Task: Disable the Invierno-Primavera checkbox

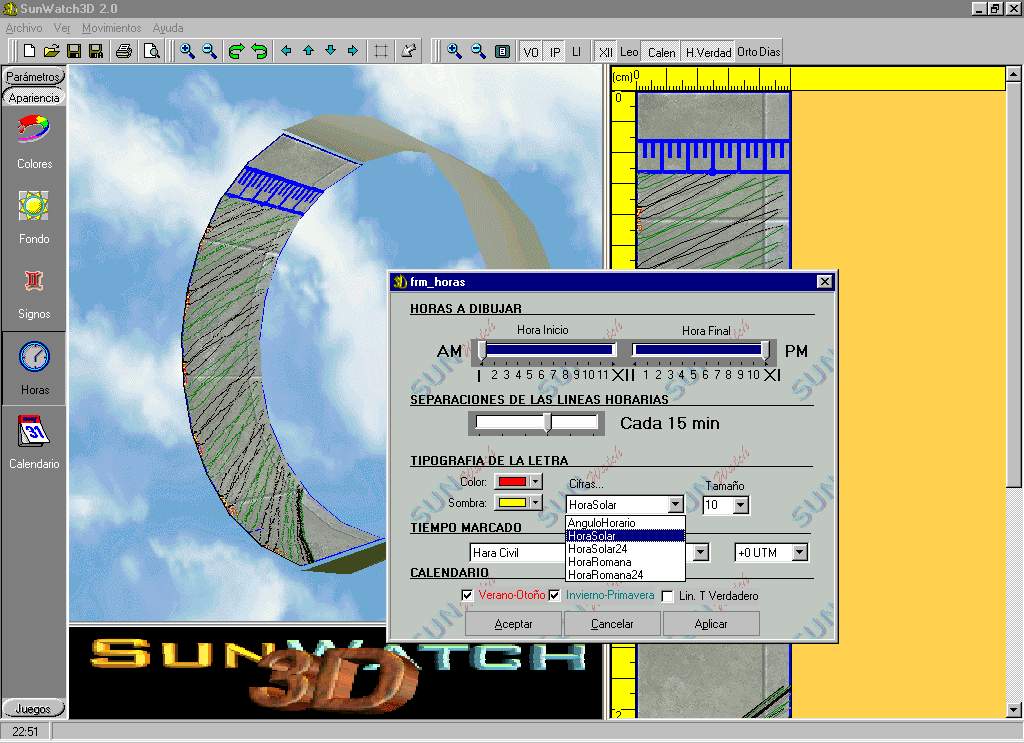Action: (554, 596)
